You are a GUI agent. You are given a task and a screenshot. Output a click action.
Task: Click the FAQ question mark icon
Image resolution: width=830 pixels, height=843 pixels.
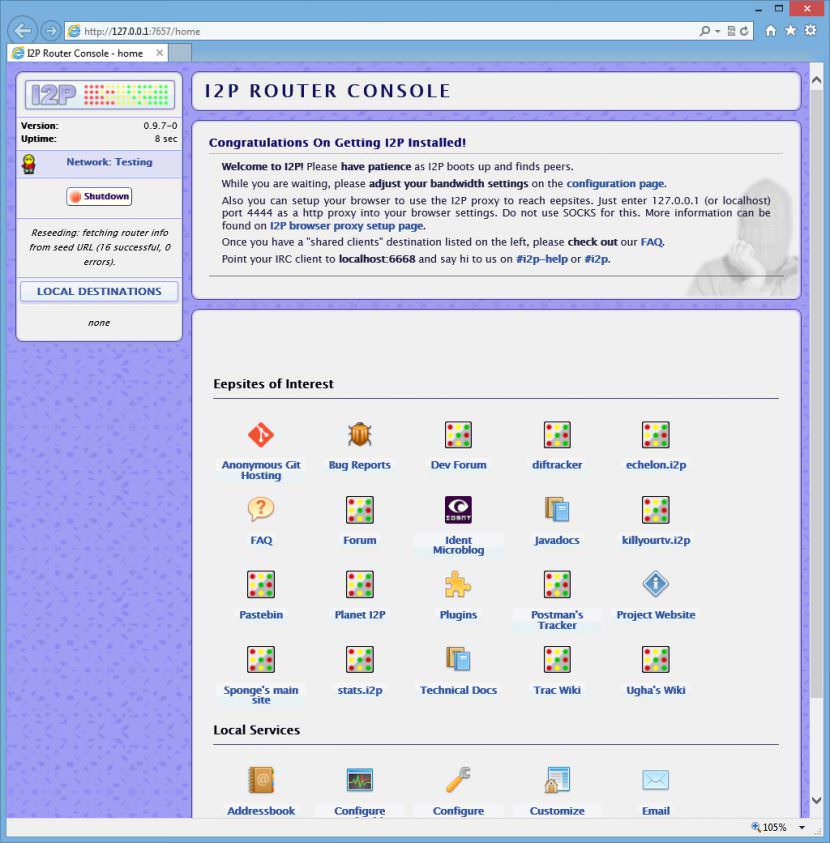click(x=261, y=509)
